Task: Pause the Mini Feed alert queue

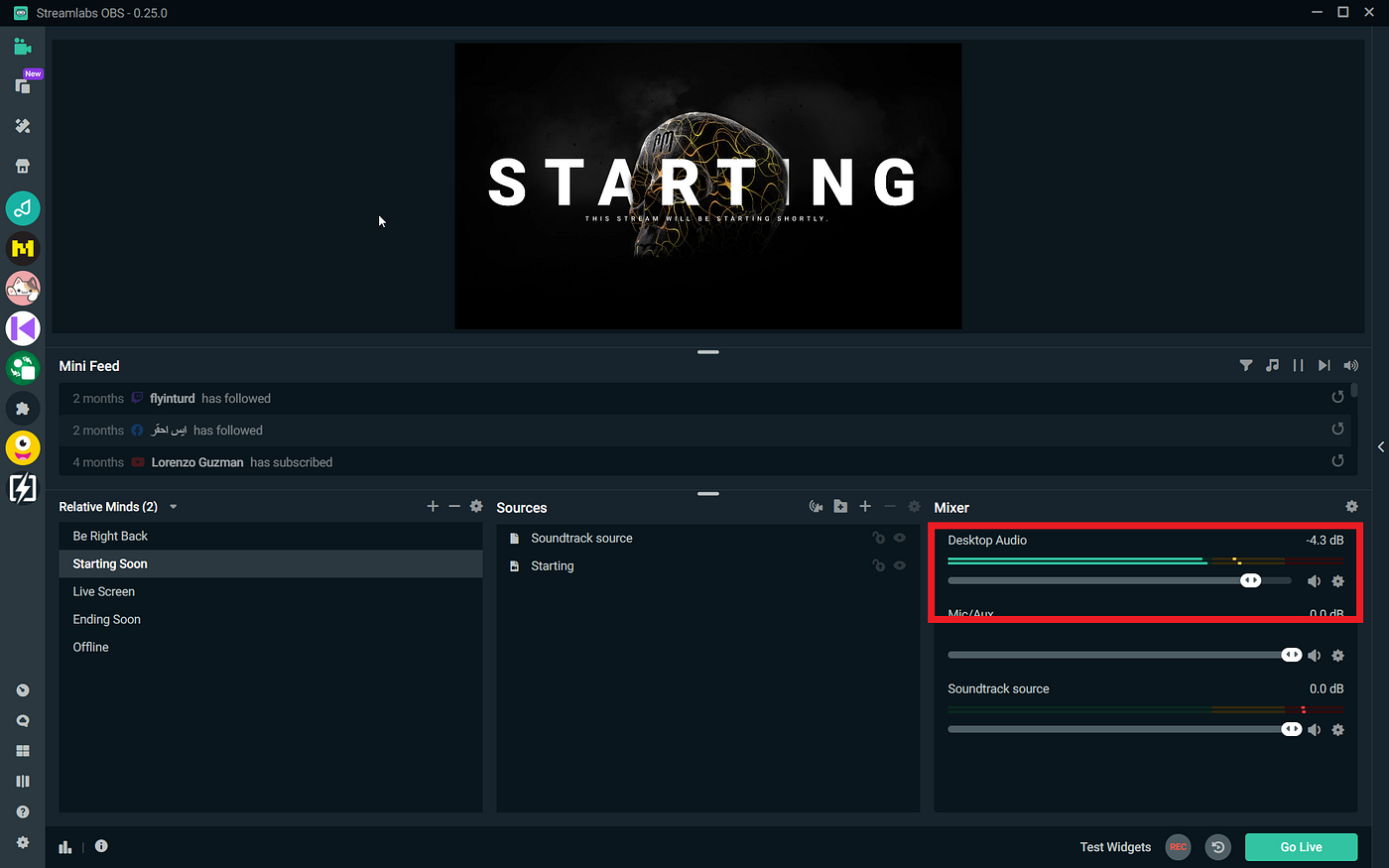Action: point(1298,365)
